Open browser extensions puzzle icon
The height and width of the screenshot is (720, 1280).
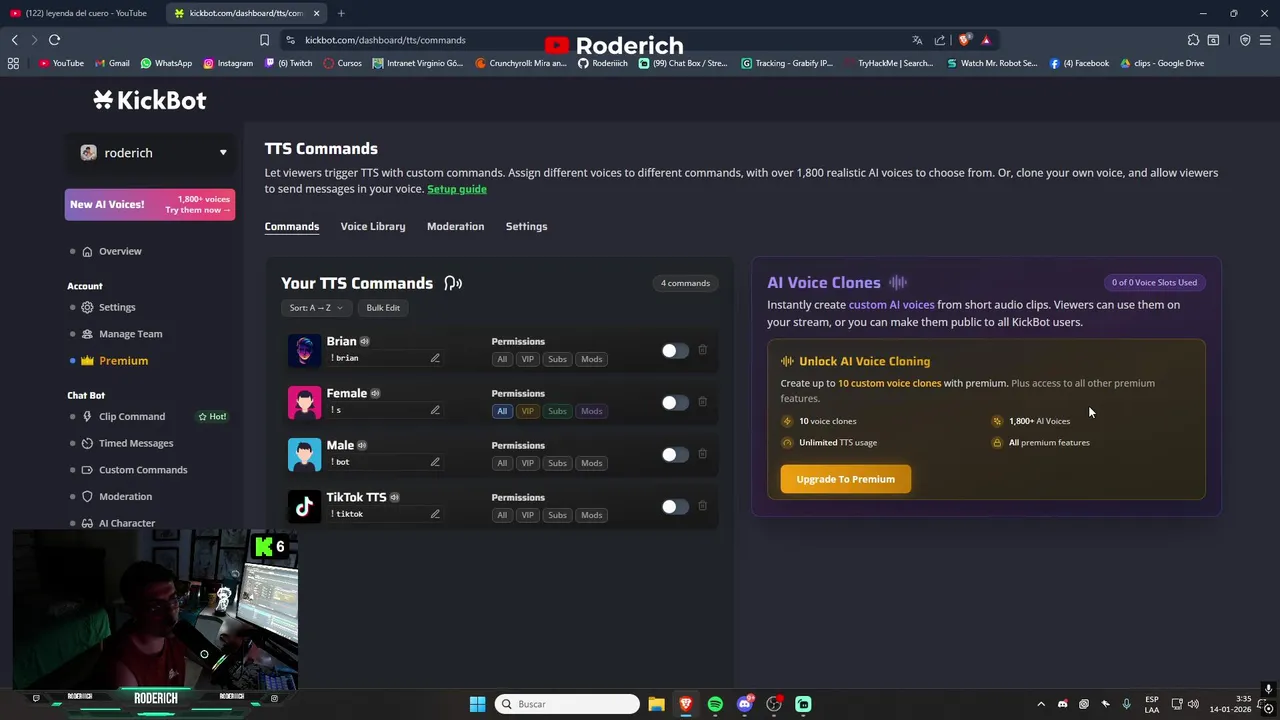point(1193,40)
